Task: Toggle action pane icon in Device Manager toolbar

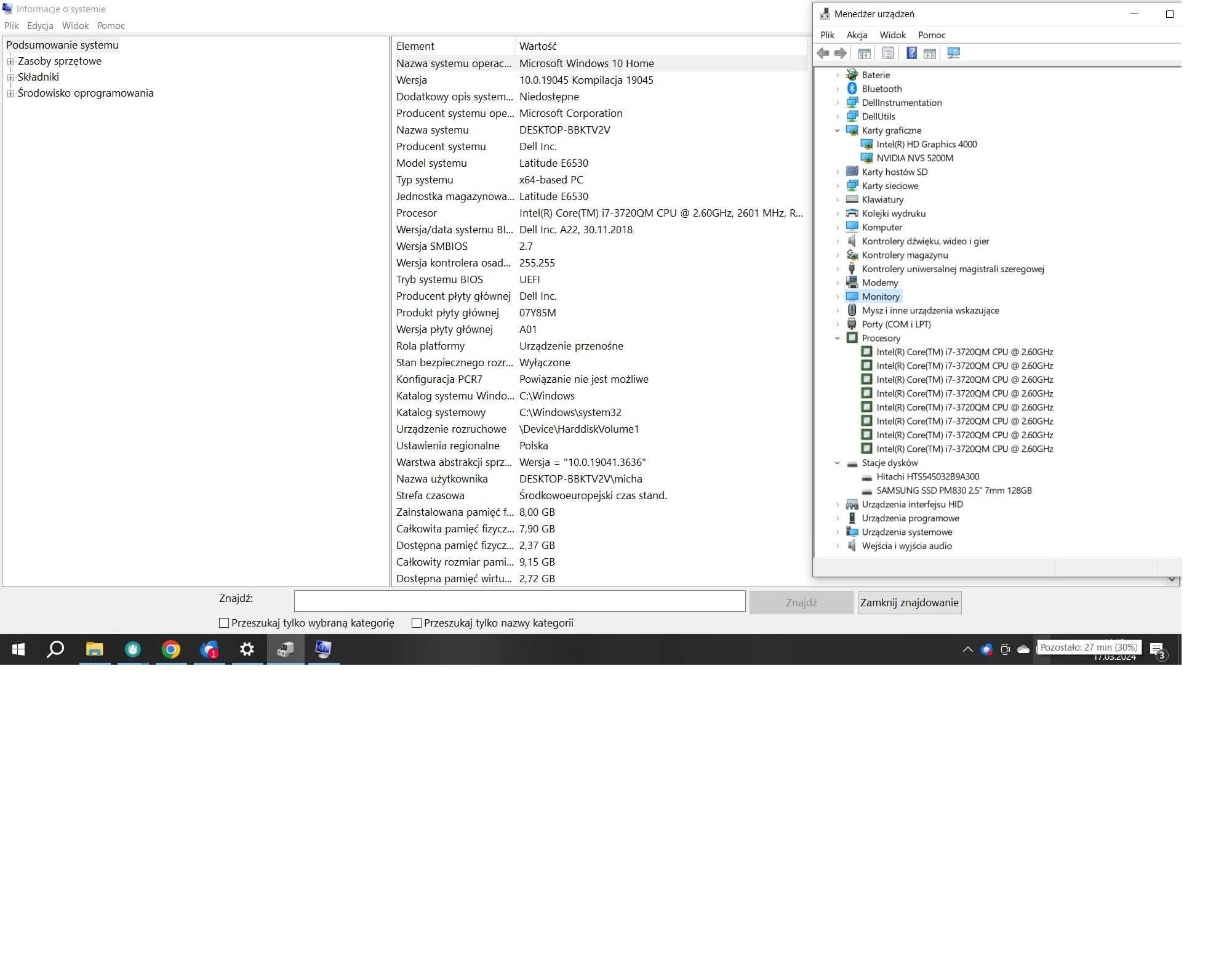Action: click(930, 53)
